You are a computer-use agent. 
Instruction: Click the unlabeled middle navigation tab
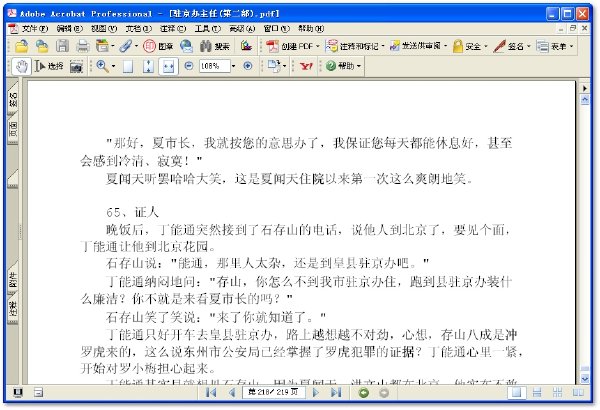(13, 178)
